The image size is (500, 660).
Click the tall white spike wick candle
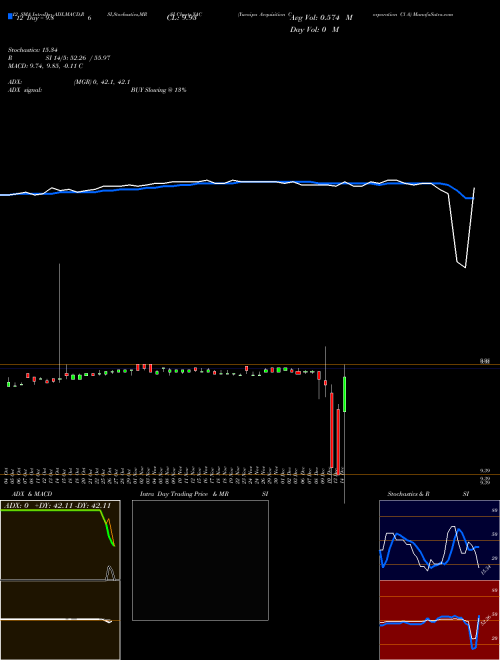tap(59, 322)
